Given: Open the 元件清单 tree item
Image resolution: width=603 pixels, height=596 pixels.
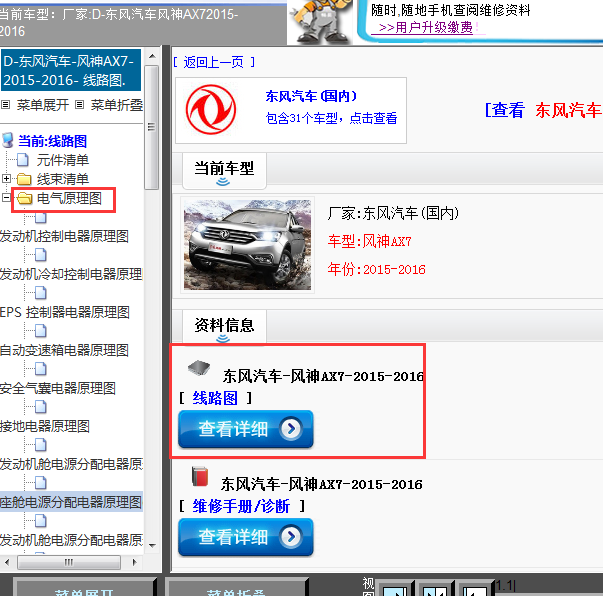Looking at the screenshot, I should pos(63,160).
